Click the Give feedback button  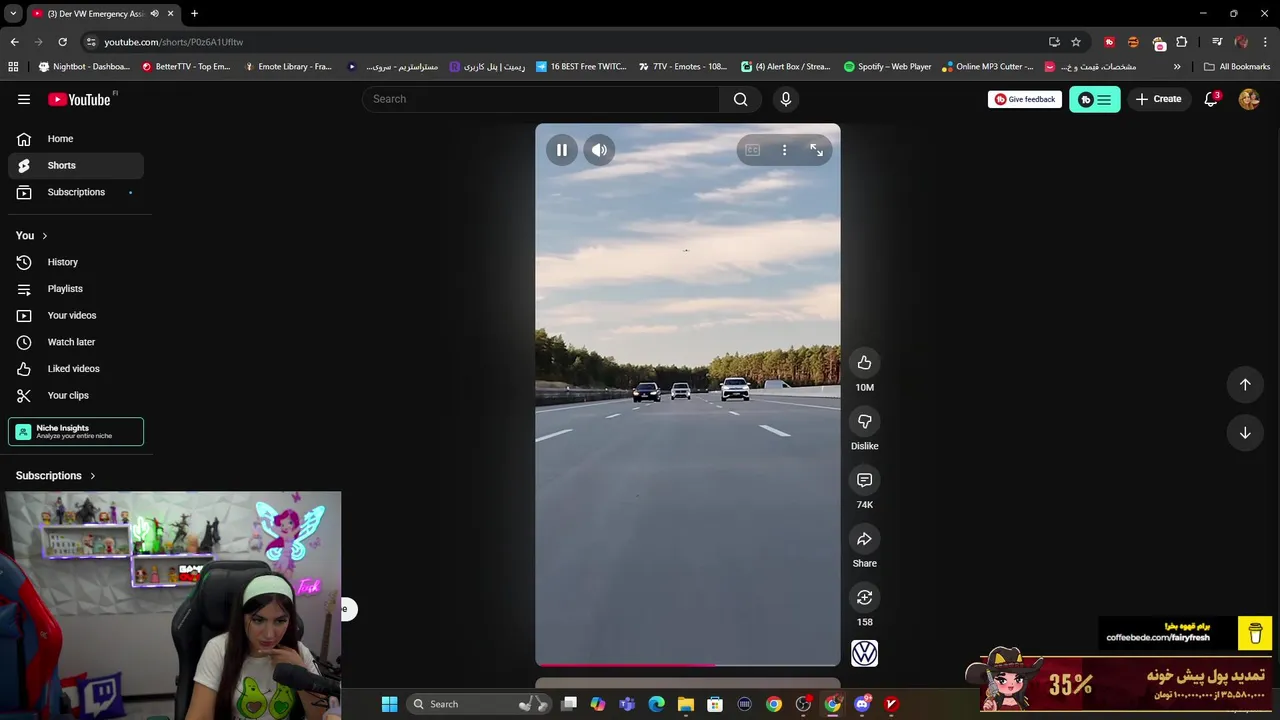(x=1025, y=99)
